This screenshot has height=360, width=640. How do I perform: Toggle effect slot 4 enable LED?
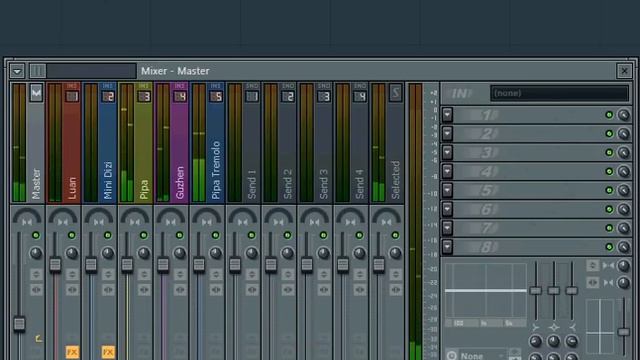[x=609, y=171]
